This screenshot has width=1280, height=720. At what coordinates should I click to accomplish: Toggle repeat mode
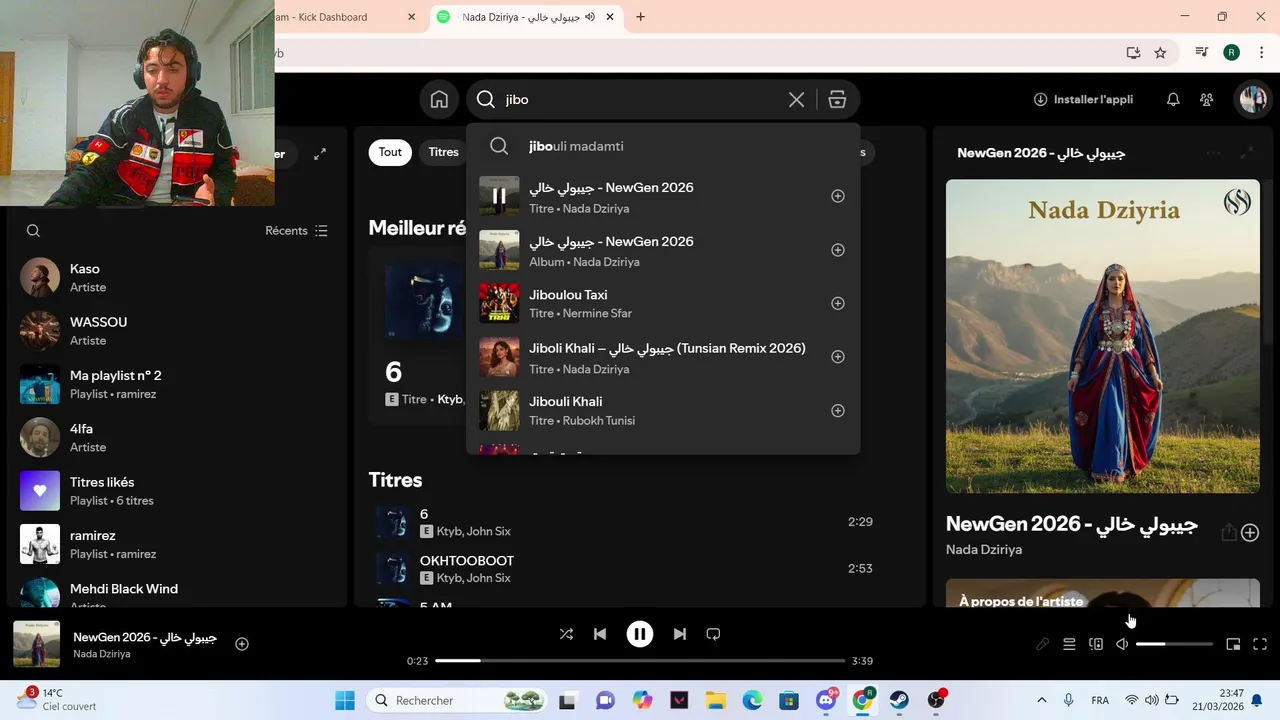coord(713,634)
